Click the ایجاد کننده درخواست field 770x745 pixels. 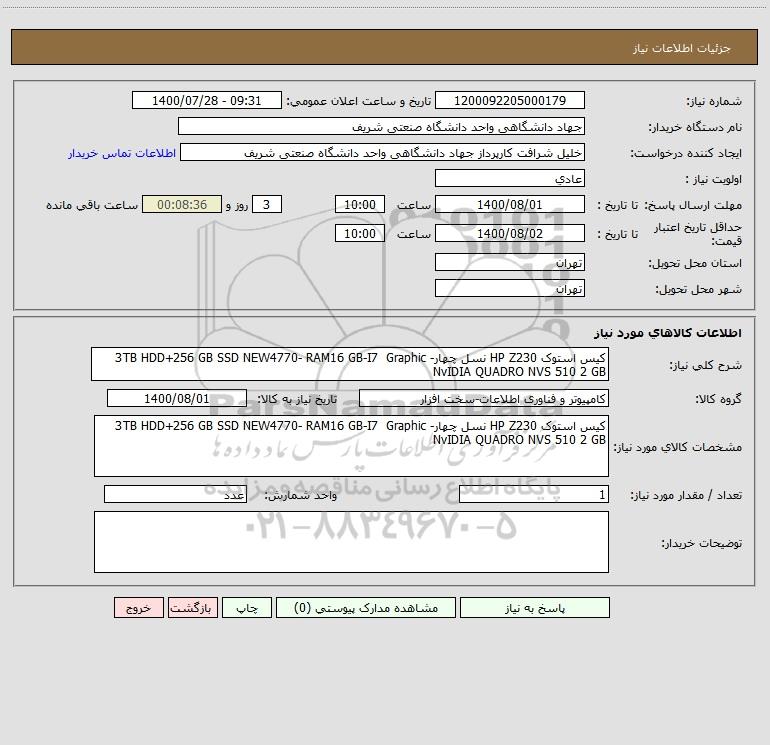click(383, 152)
